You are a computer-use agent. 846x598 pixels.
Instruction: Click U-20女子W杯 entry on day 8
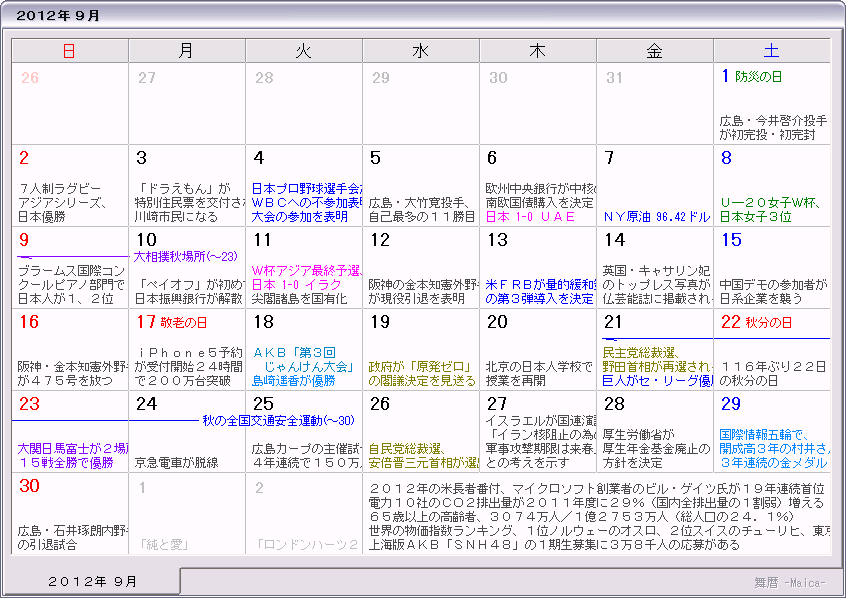click(770, 209)
